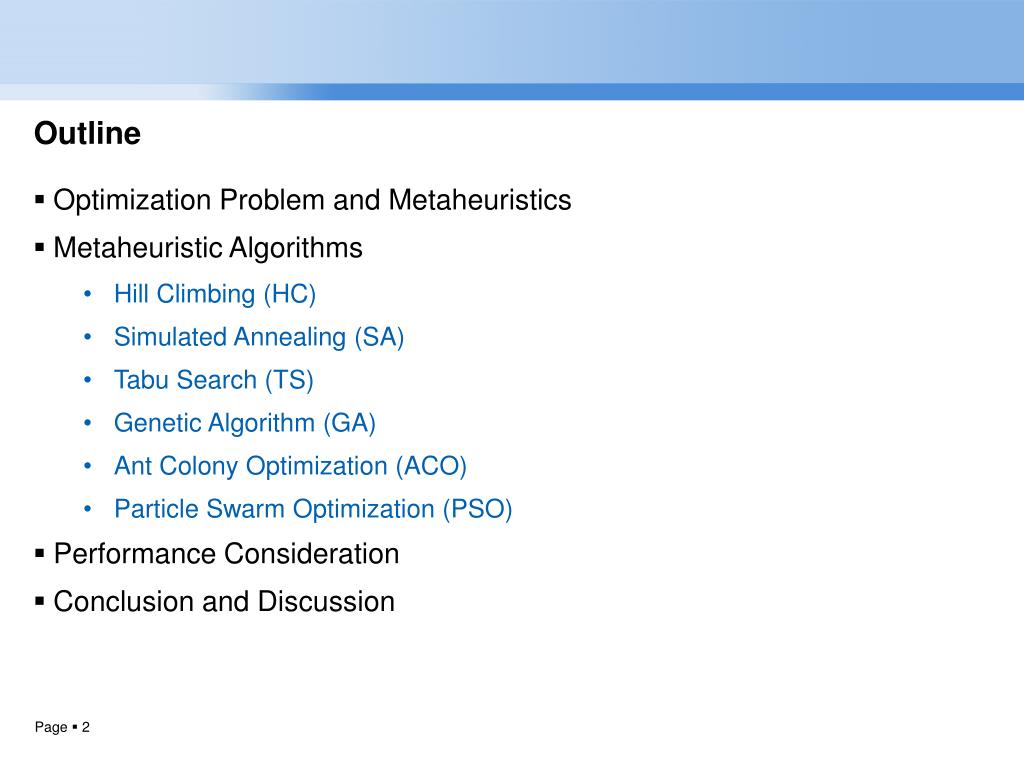Click the round bullet beside Hill Climbing

(x=88, y=294)
